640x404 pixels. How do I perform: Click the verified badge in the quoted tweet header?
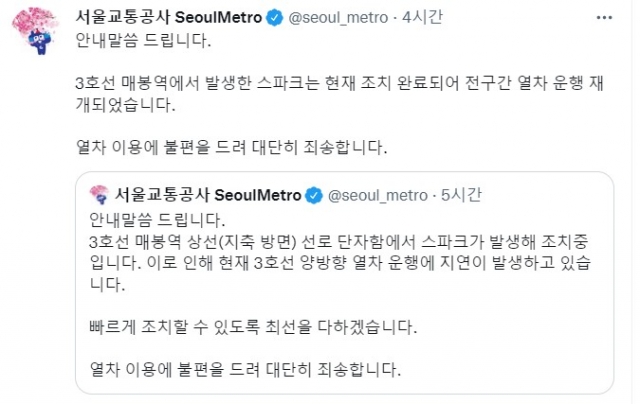pyautogui.click(x=314, y=195)
